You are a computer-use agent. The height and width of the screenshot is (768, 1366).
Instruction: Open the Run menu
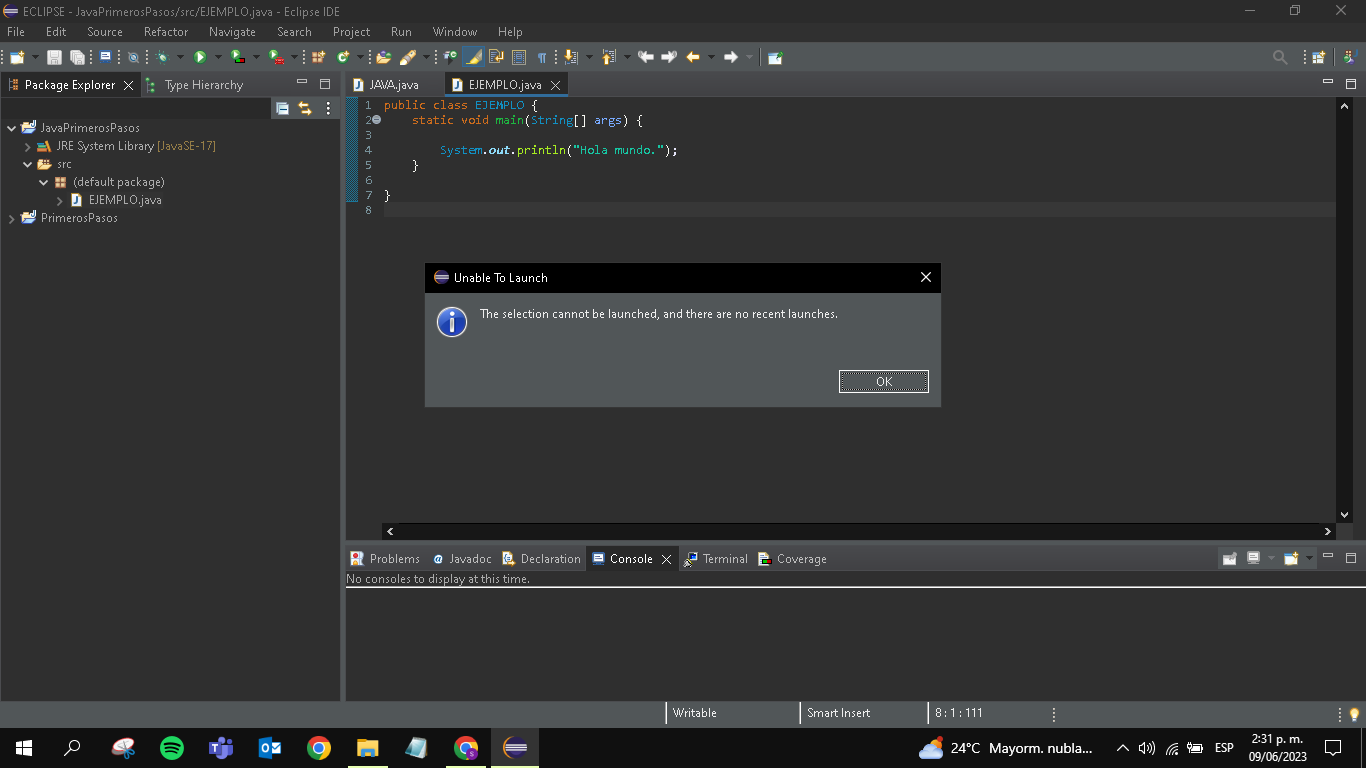pos(401,32)
